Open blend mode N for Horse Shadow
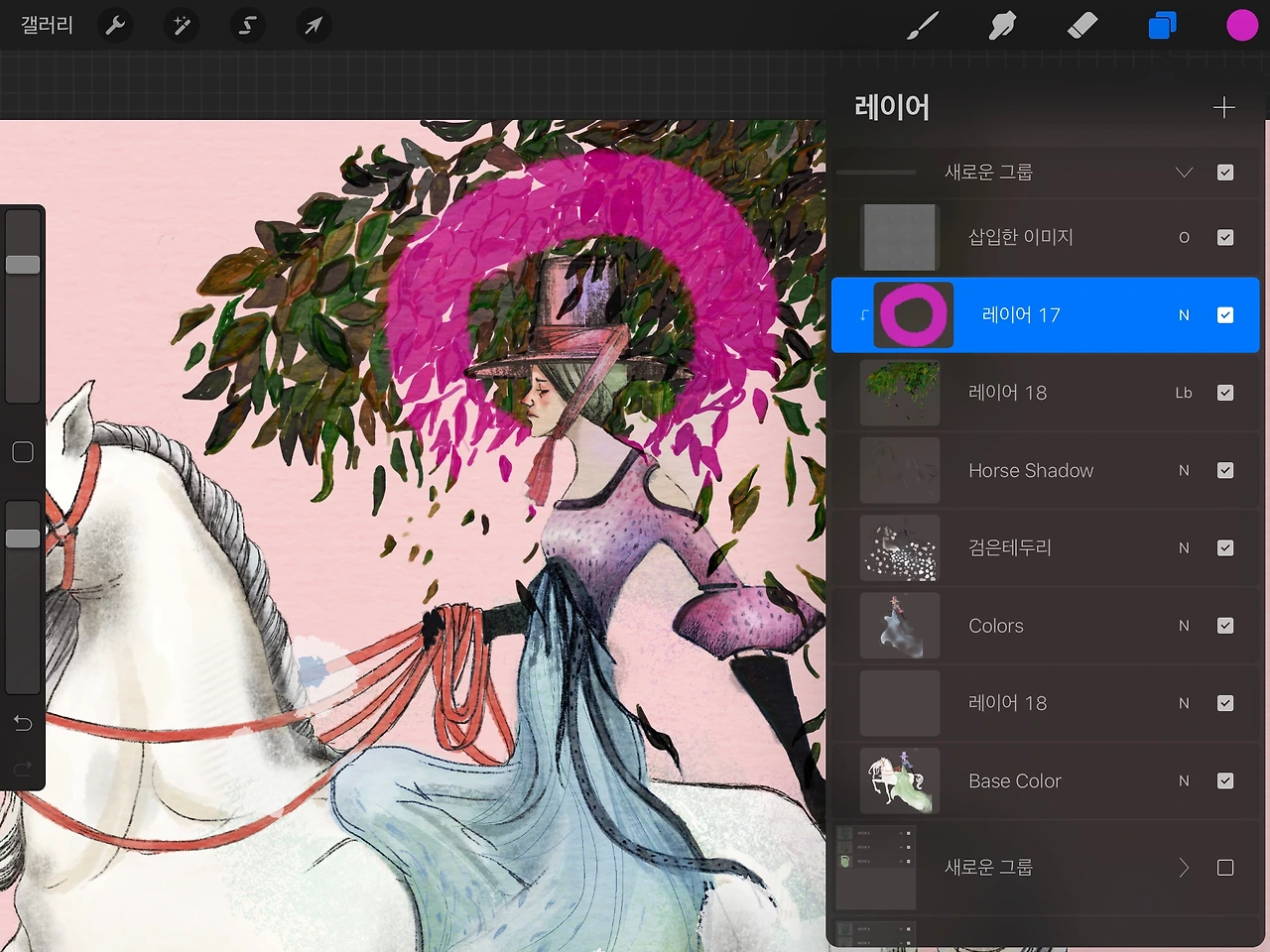 (x=1184, y=471)
